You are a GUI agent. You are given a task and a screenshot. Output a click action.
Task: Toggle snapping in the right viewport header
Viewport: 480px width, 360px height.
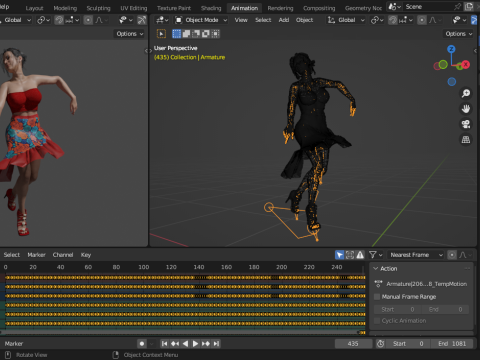[x=393, y=20]
